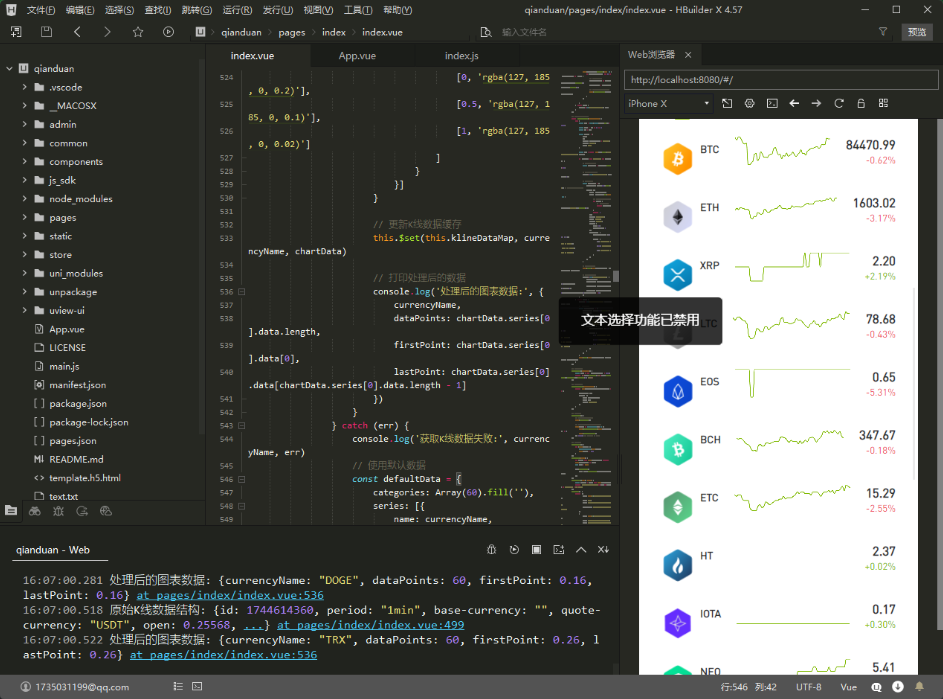This screenshot has width=943, height=699.
Task: Open the debug bug sidebar icon
Action: pyautogui.click(x=58, y=511)
